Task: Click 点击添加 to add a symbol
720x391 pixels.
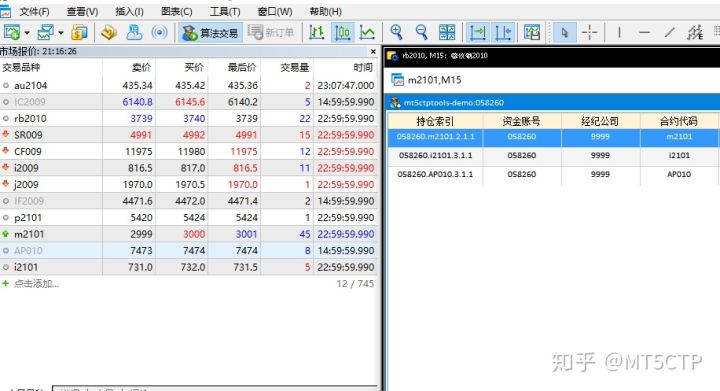Action: click(36, 284)
